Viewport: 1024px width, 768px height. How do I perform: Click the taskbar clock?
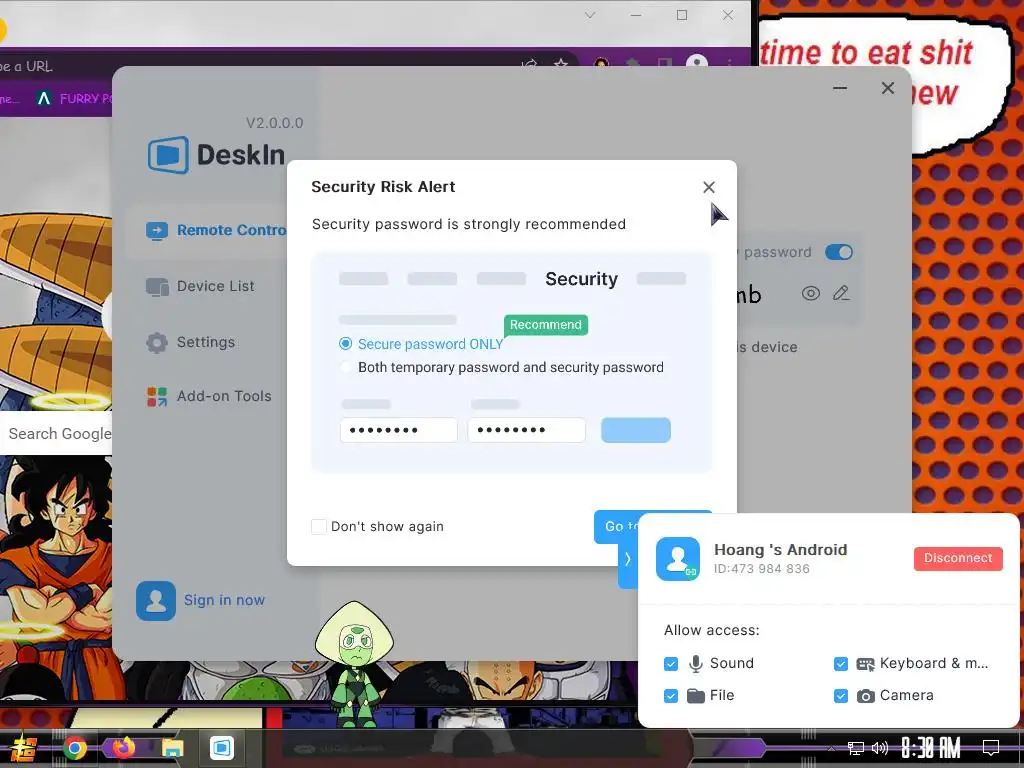[x=931, y=747]
